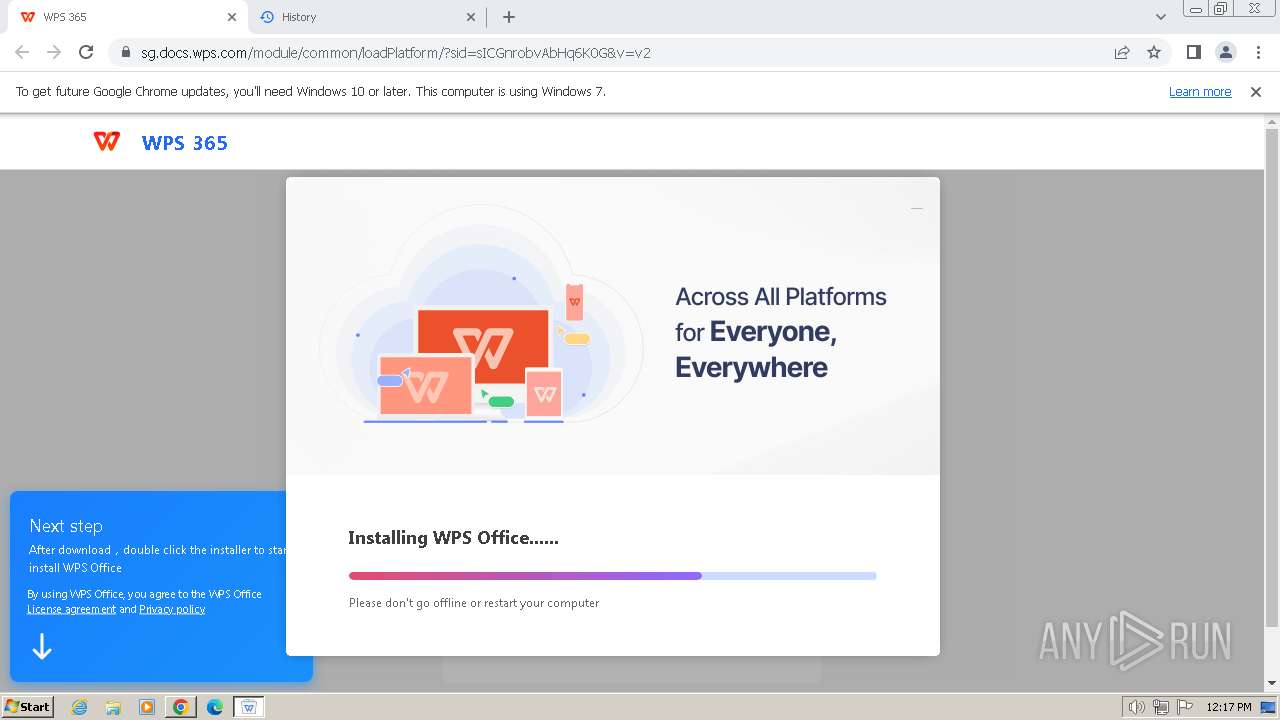Minimize the WPS installer dialog
Viewport: 1280px width, 720px height.
point(917,208)
